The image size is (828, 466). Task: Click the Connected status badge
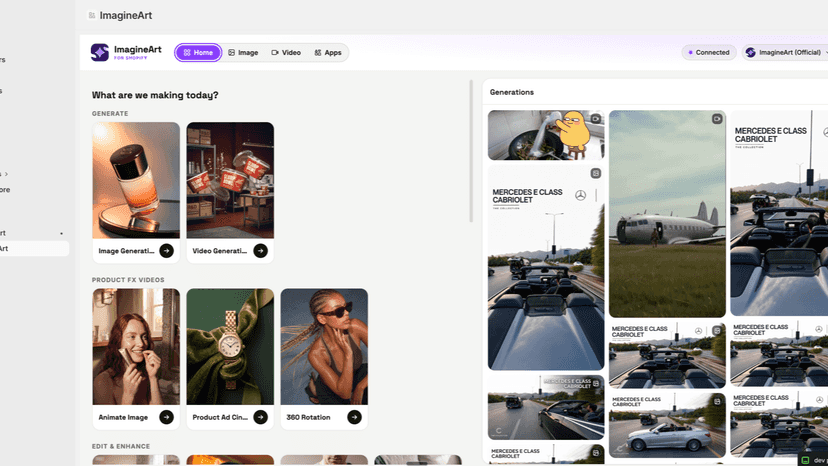click(x=709, y=52)
